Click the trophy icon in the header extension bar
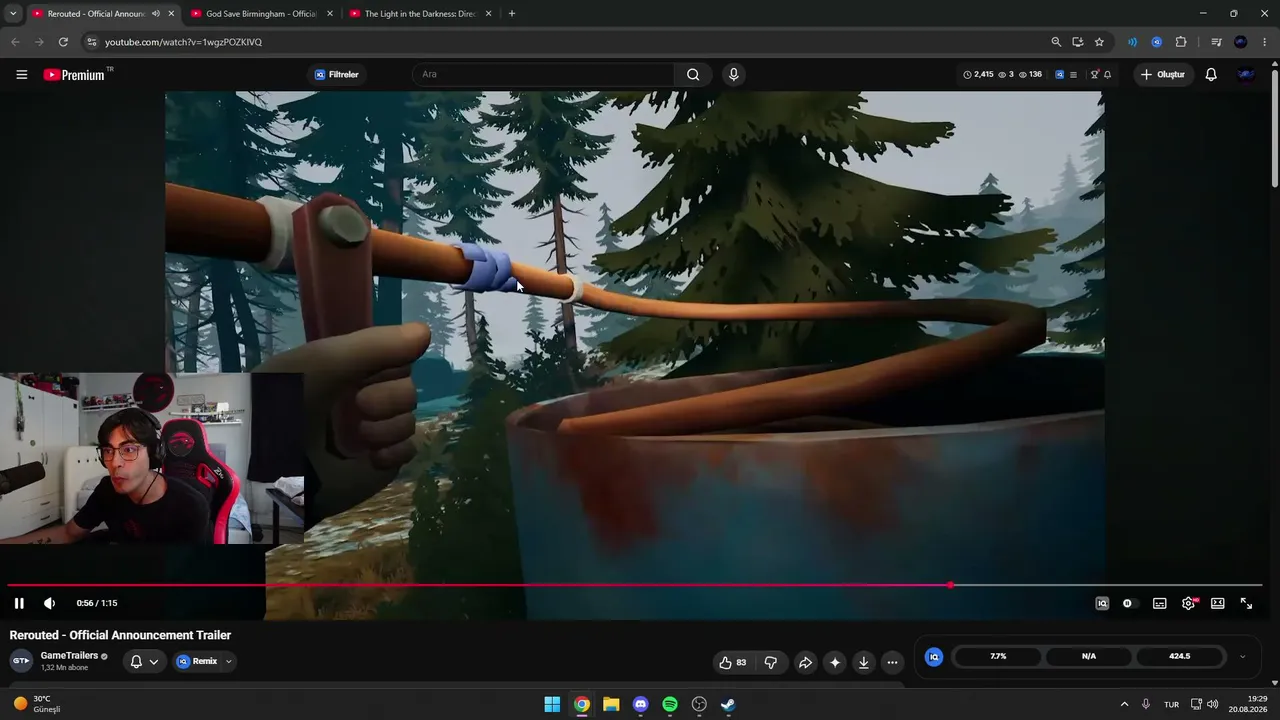 [1095, 74]
